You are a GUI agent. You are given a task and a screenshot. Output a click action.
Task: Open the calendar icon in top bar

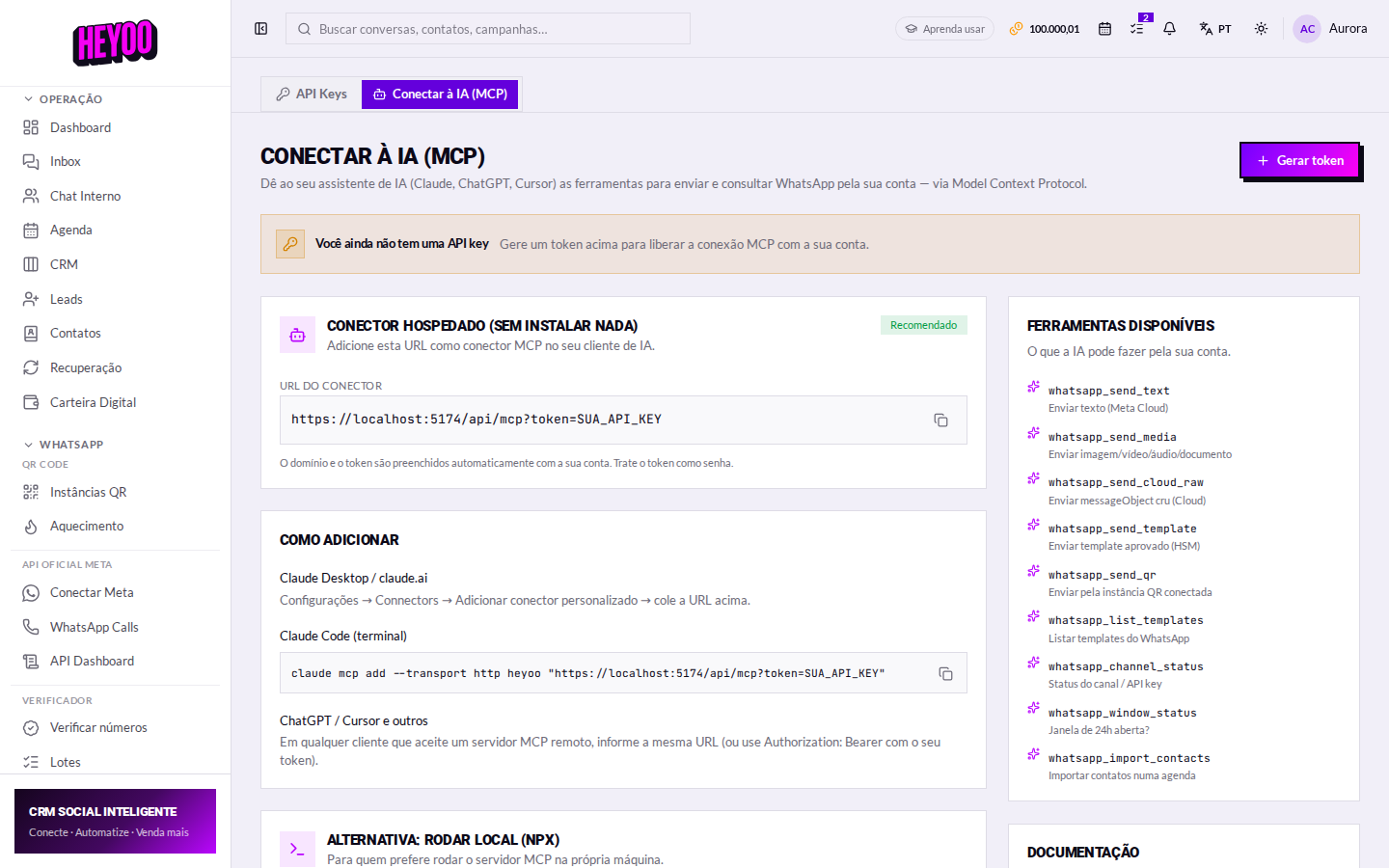[1104, 29]
